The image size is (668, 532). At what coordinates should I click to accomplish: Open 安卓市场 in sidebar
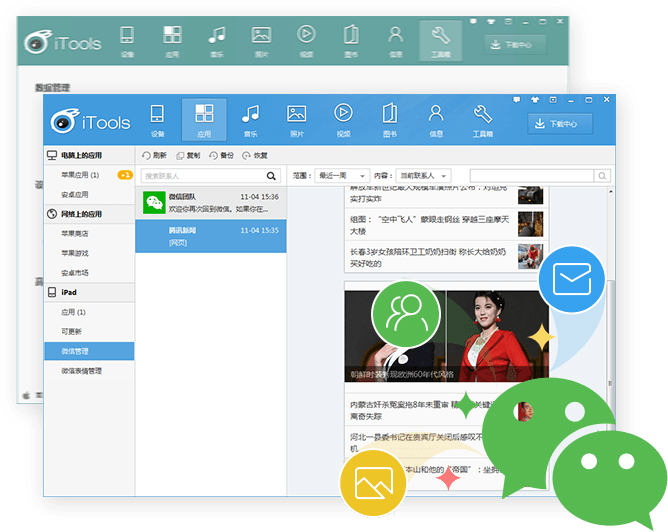tap(75, 273)
